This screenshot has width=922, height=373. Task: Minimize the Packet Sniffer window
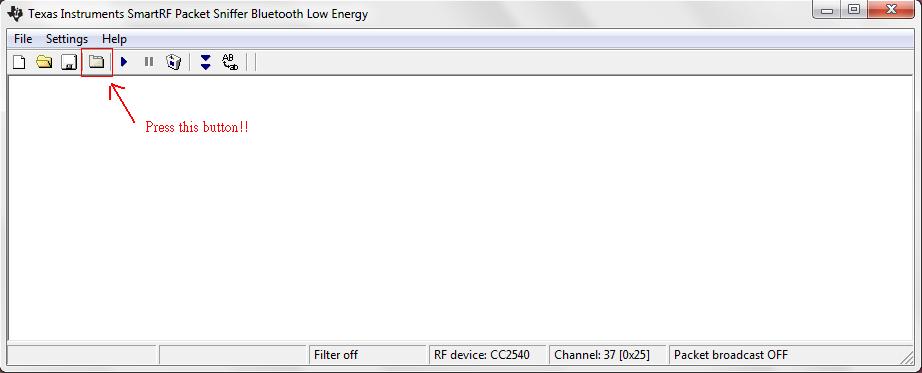[x=827, y=9]
